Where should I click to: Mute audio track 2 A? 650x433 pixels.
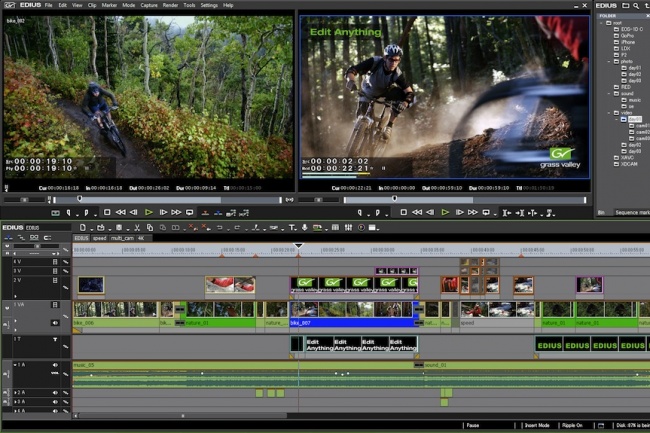coord(55,392)
